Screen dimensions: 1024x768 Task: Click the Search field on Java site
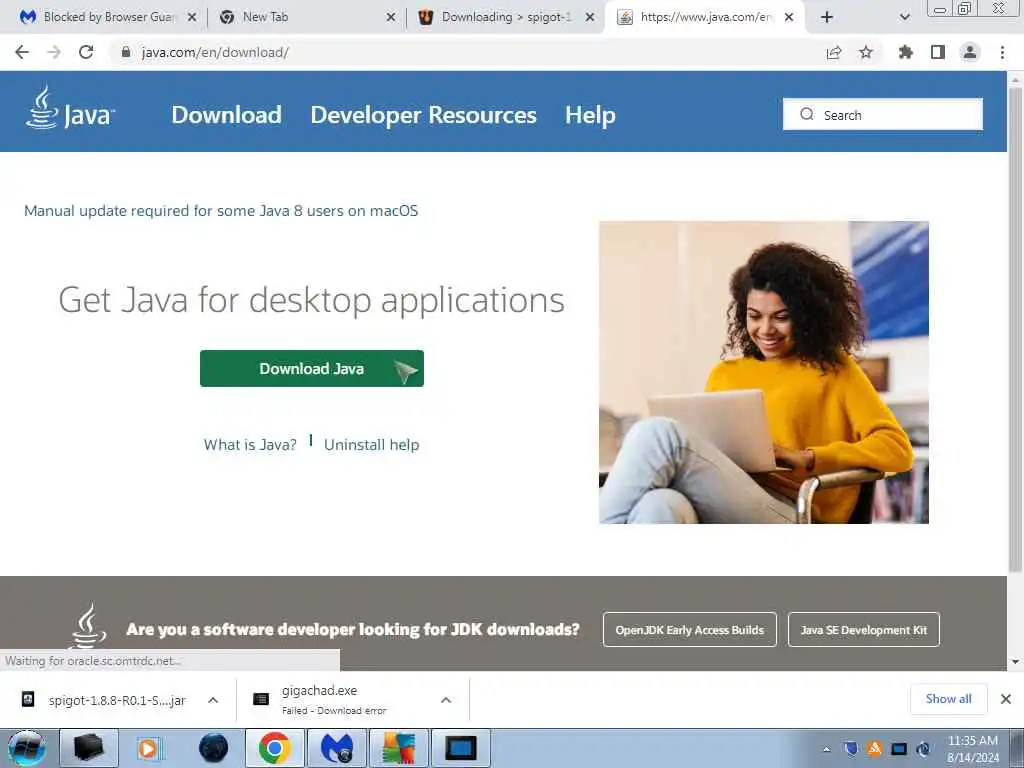point(882,114)
